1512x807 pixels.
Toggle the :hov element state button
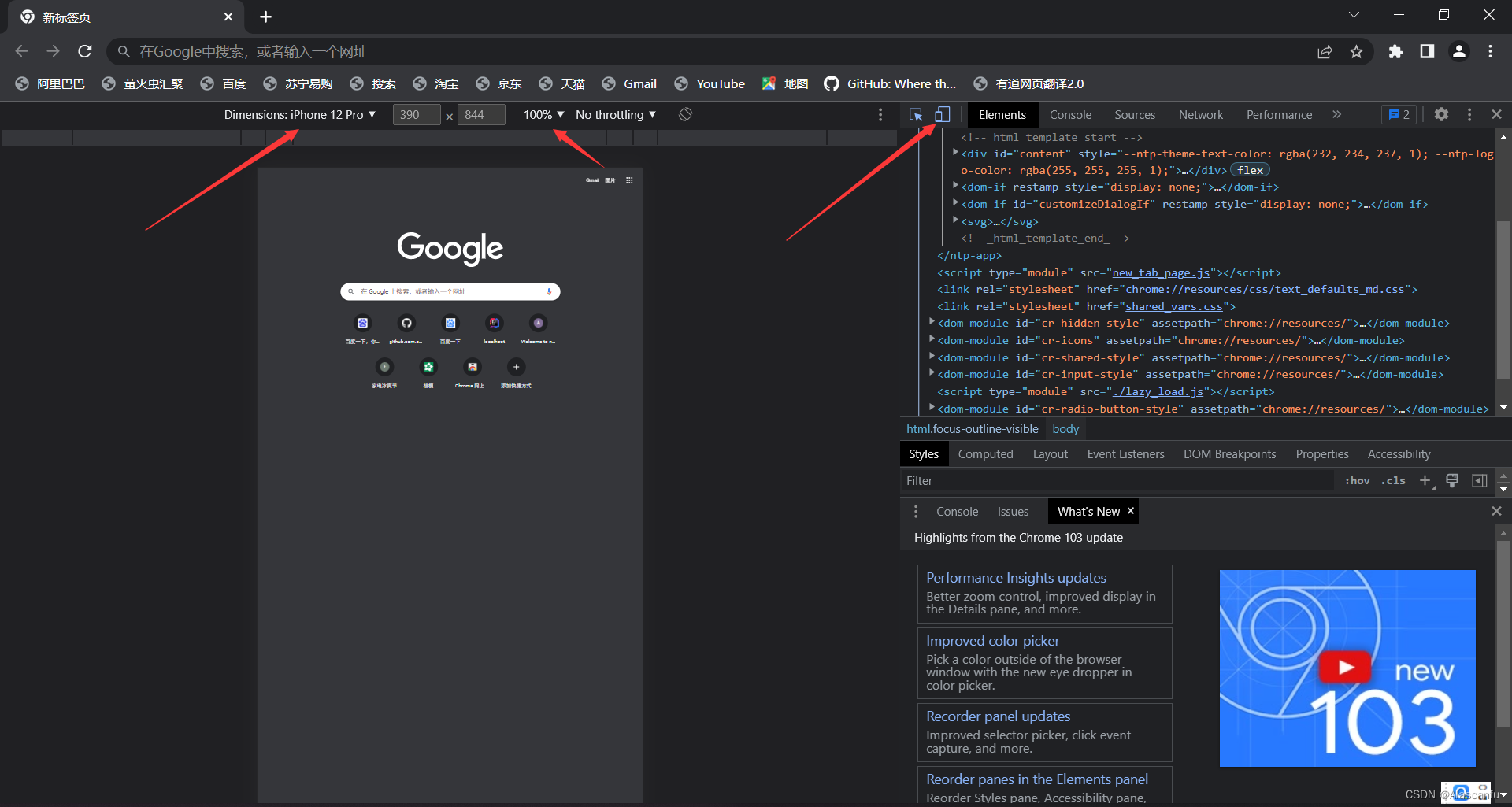tap(1357, 481)
